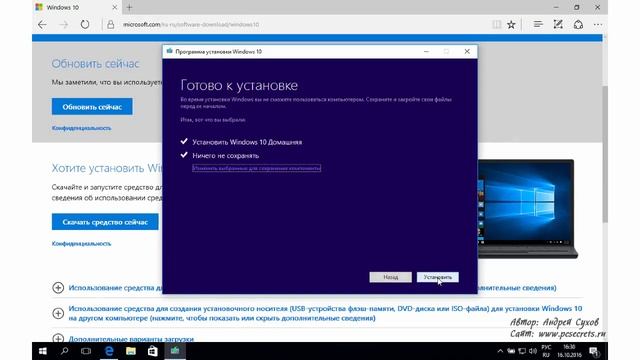Image resolution: width=640 pixels, height=360 pixels.
Task: Click heading Обновить сейчас on webpage
Action: (96, 64)
